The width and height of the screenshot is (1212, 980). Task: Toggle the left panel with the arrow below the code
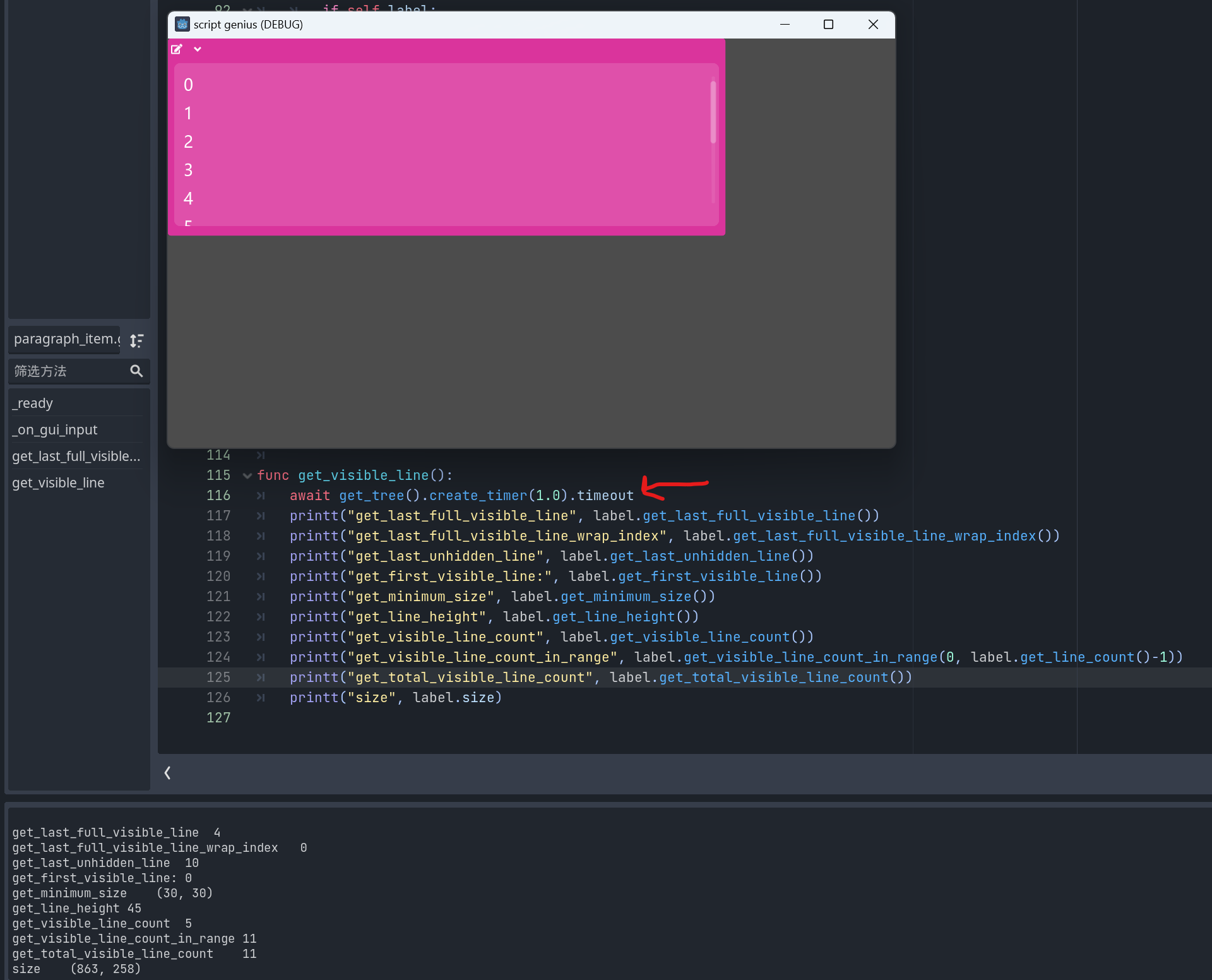(x=167, y=773)
